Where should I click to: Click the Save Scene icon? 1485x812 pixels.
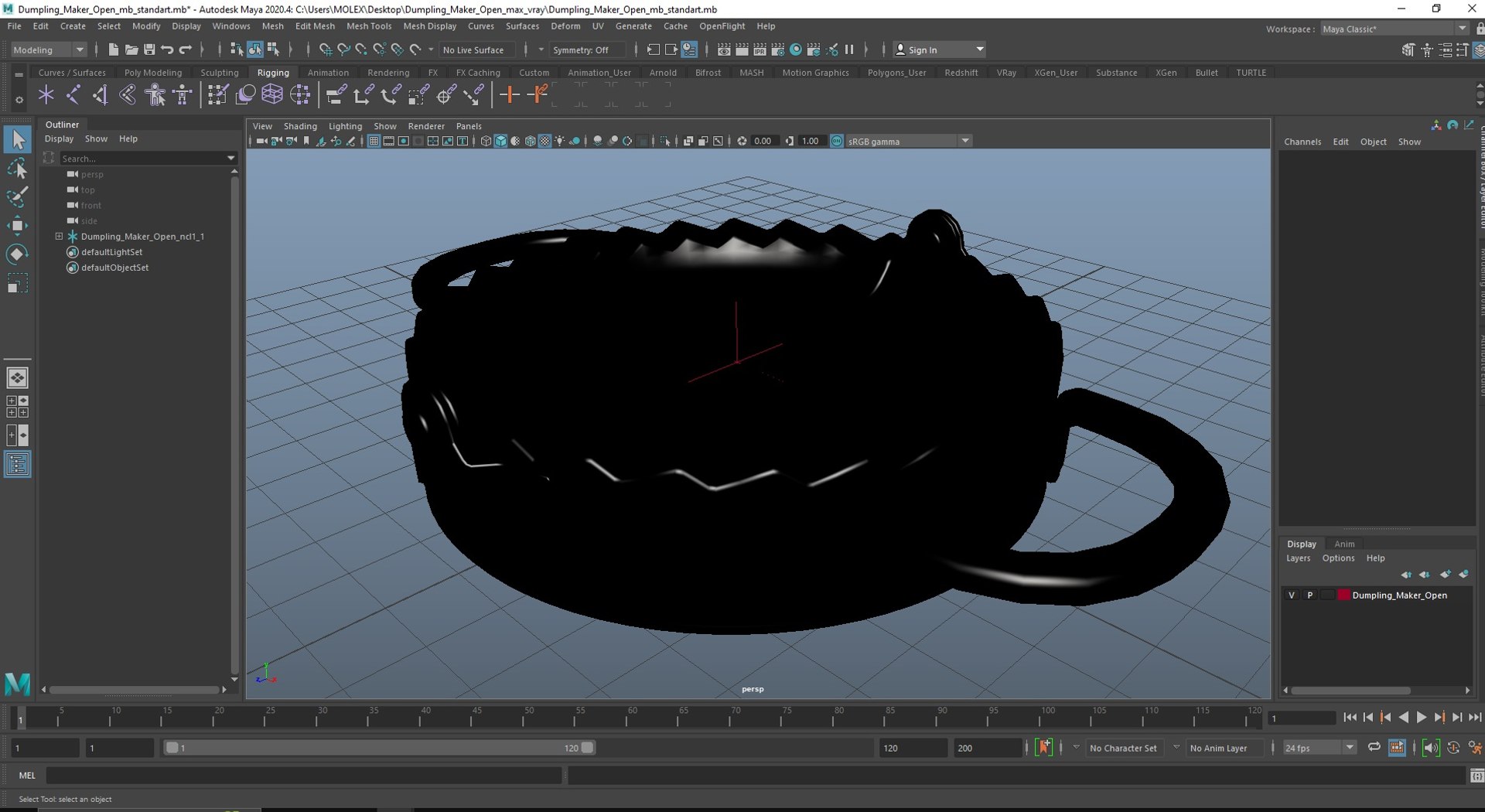tap(149, 49)
